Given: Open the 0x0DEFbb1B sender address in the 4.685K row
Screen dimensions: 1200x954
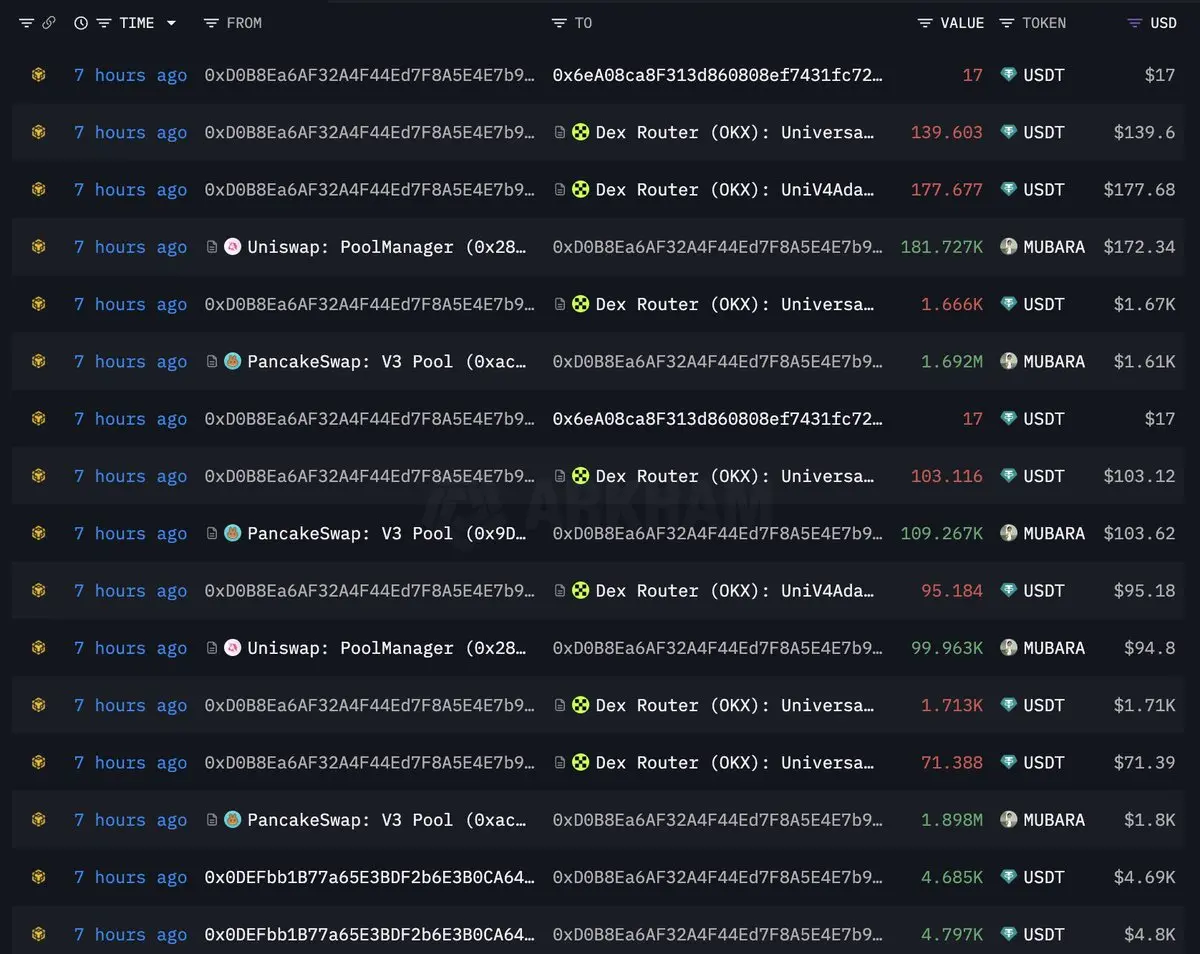Looking at the screenshot, I should coord(369,877).
